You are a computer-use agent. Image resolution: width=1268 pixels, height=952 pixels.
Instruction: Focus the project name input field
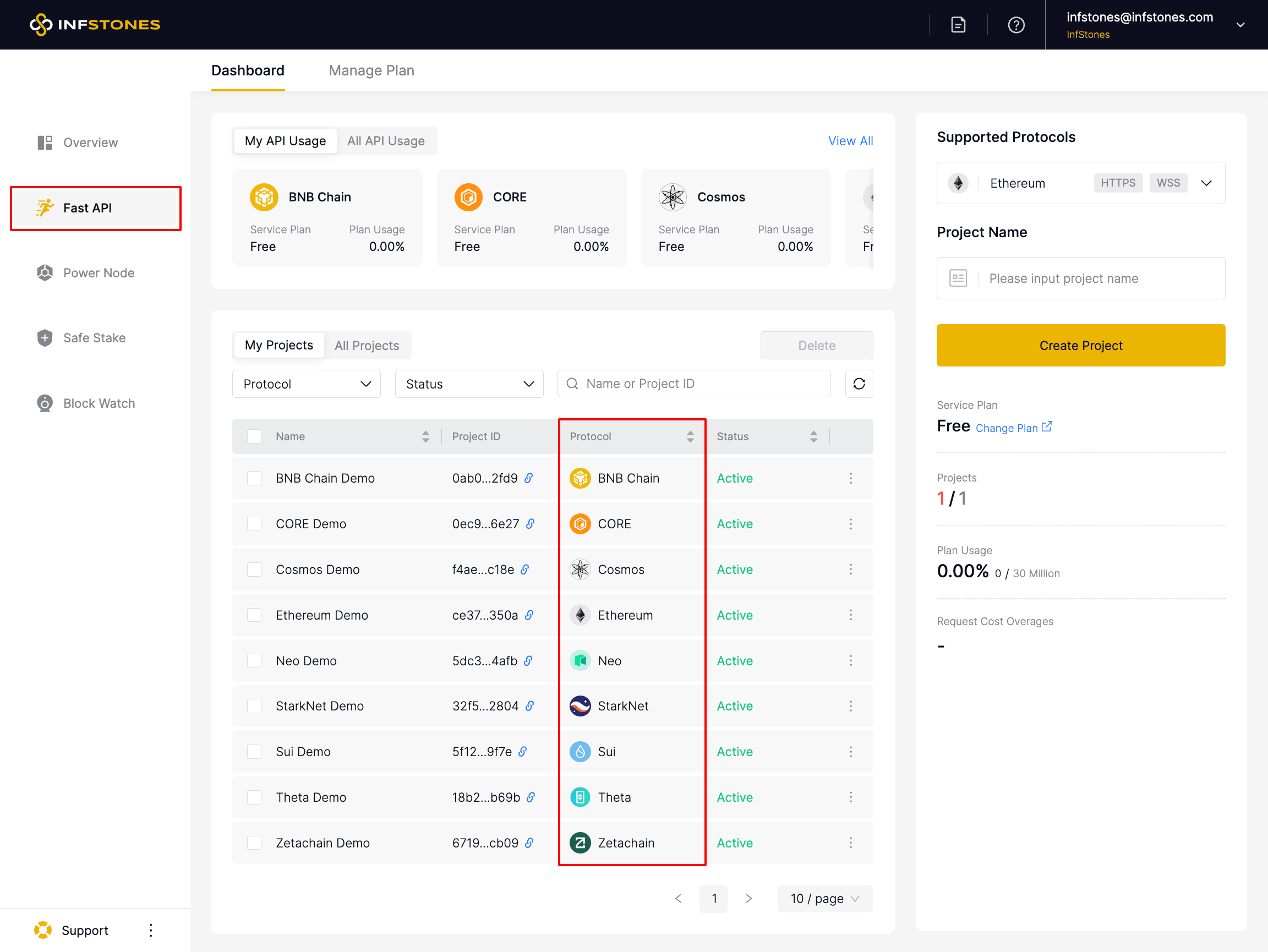point(1080,278)
